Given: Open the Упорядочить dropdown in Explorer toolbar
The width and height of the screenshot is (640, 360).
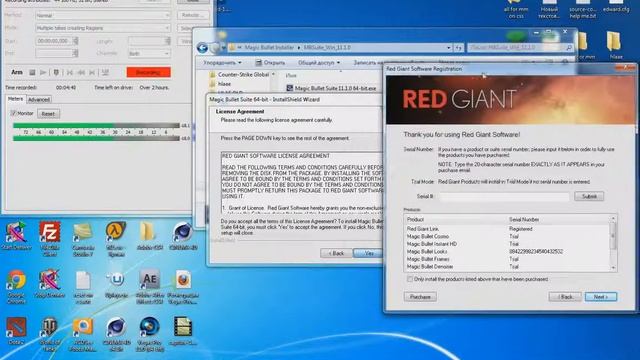Looking at the screenshot, I should 222,63.
